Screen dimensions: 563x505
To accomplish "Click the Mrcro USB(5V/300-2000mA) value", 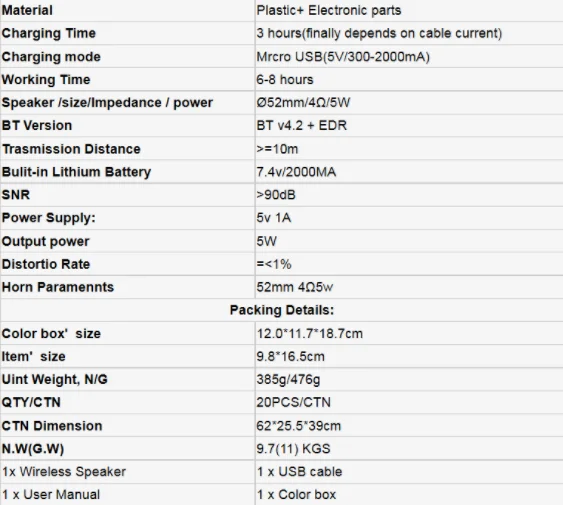I will 343,57.
